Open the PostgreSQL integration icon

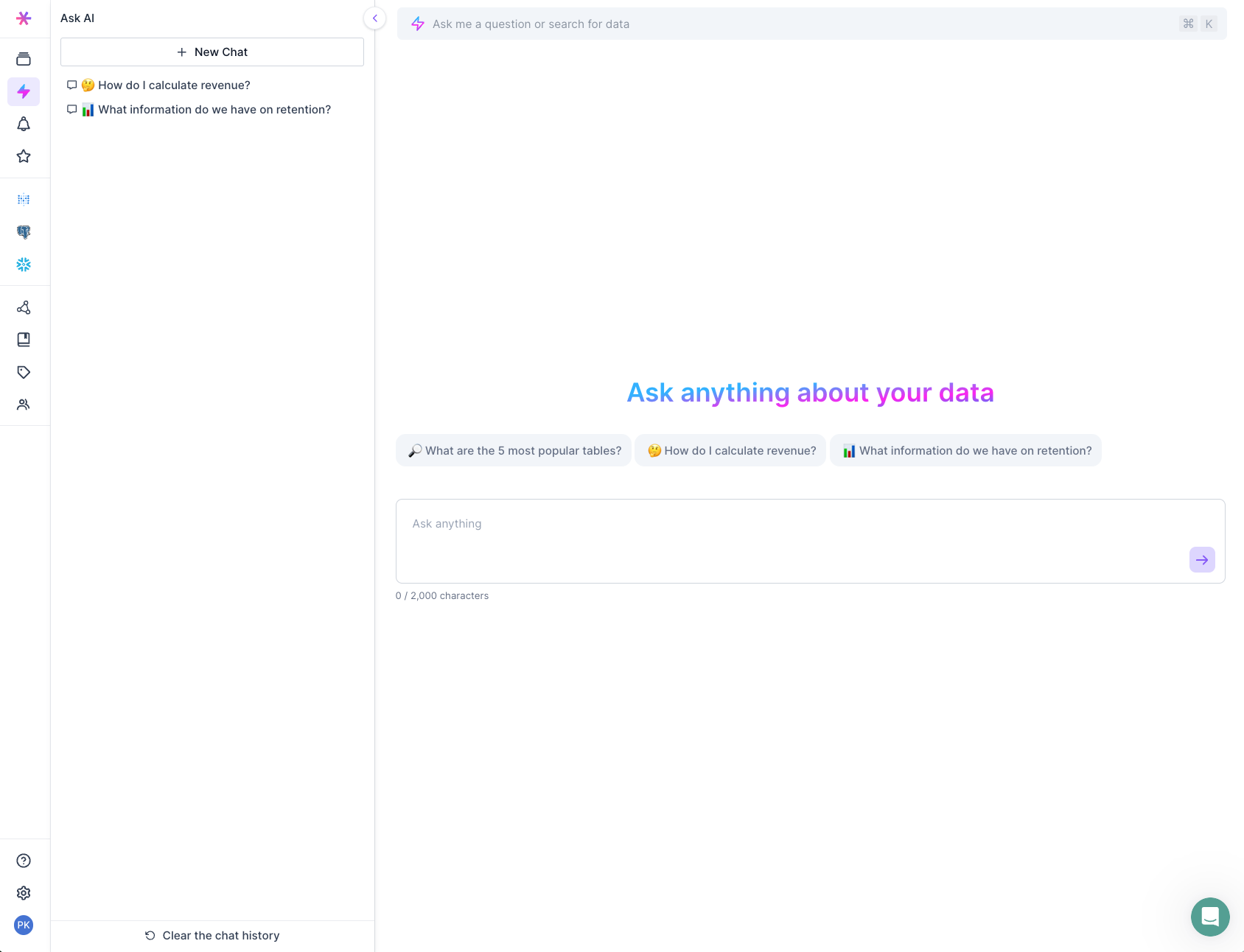[x=24, y=231]
